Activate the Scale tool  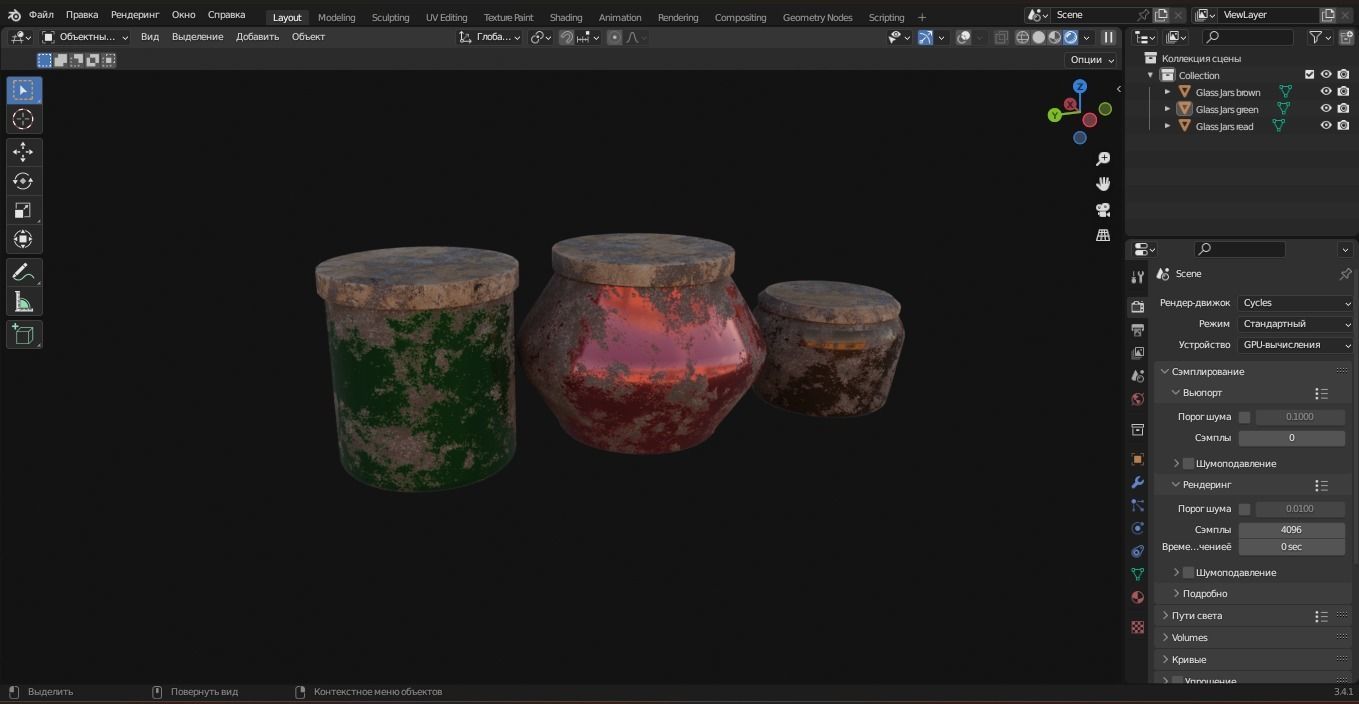(23, 210)
